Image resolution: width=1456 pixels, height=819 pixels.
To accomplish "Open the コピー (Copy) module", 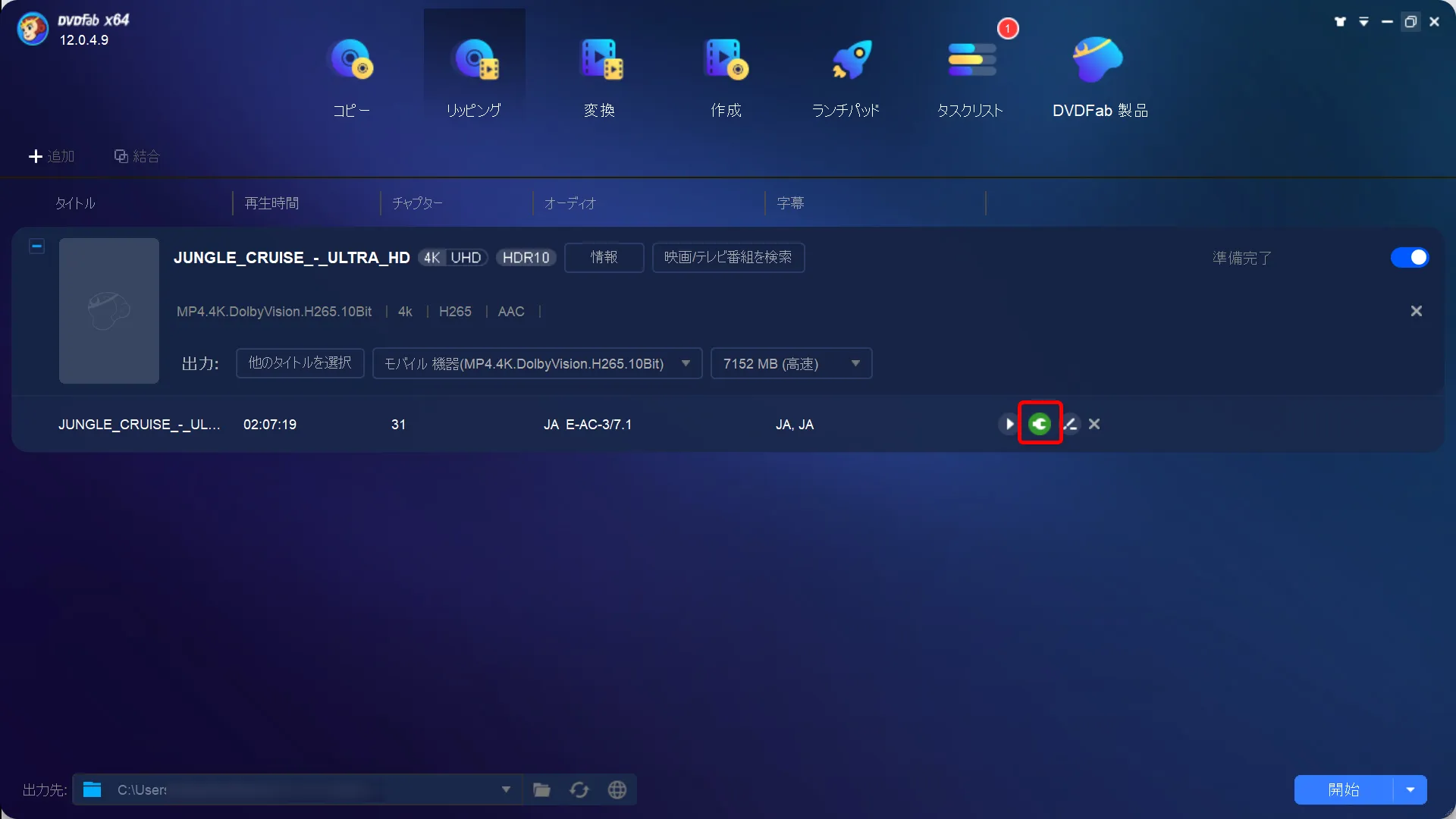I will coord(351,78).
